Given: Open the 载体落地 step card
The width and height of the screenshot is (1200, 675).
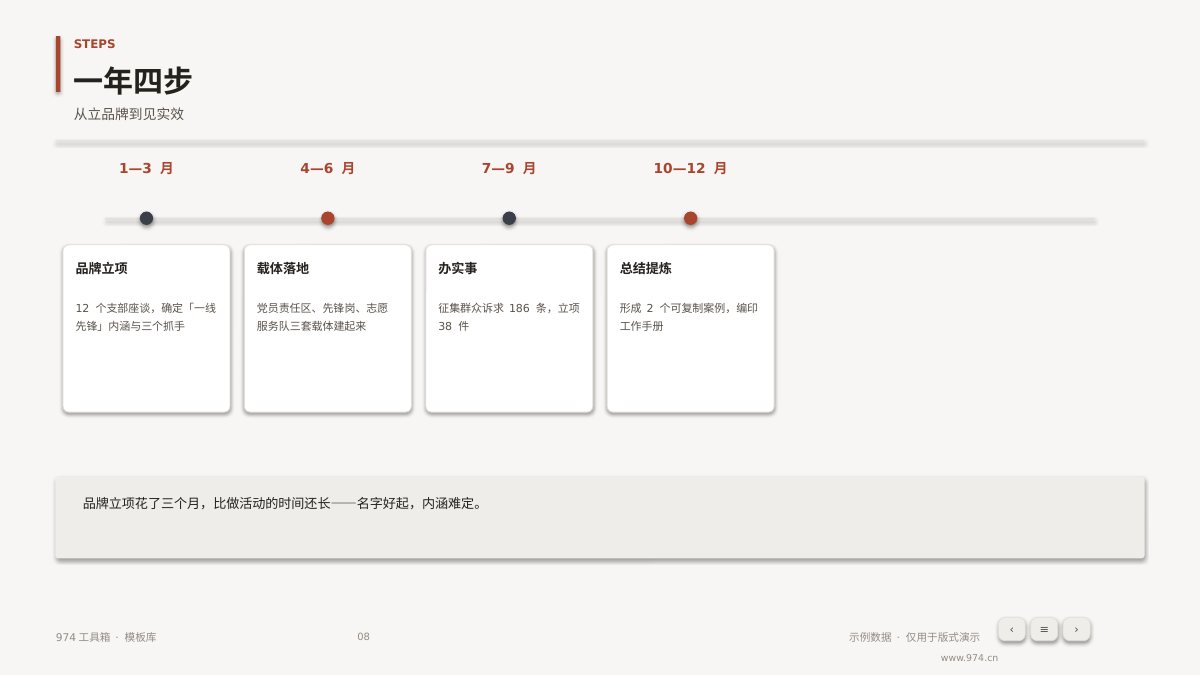Looking at the screenshot, I should tap(328, 328).
